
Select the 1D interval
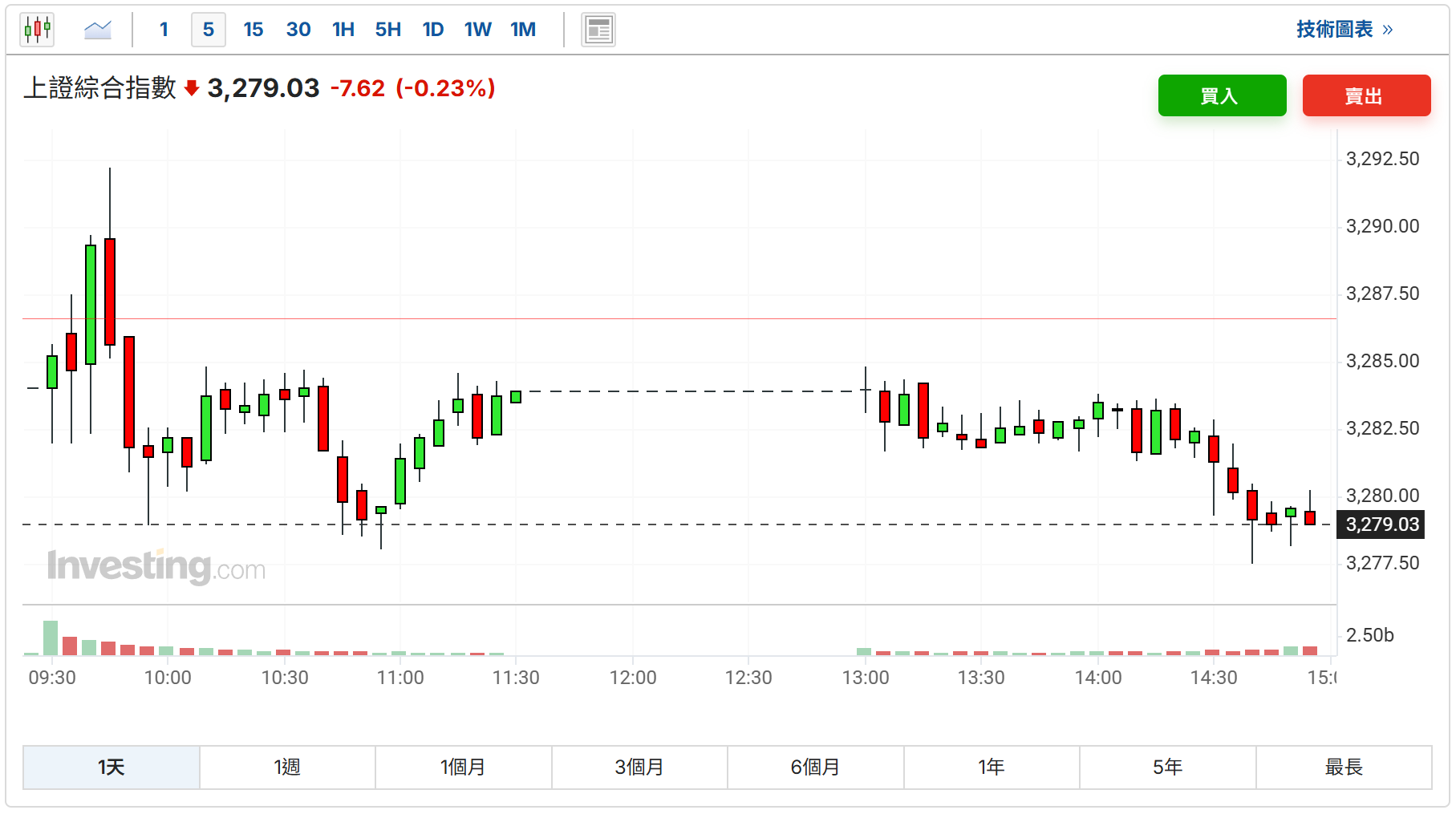click(x=433, y=30)
